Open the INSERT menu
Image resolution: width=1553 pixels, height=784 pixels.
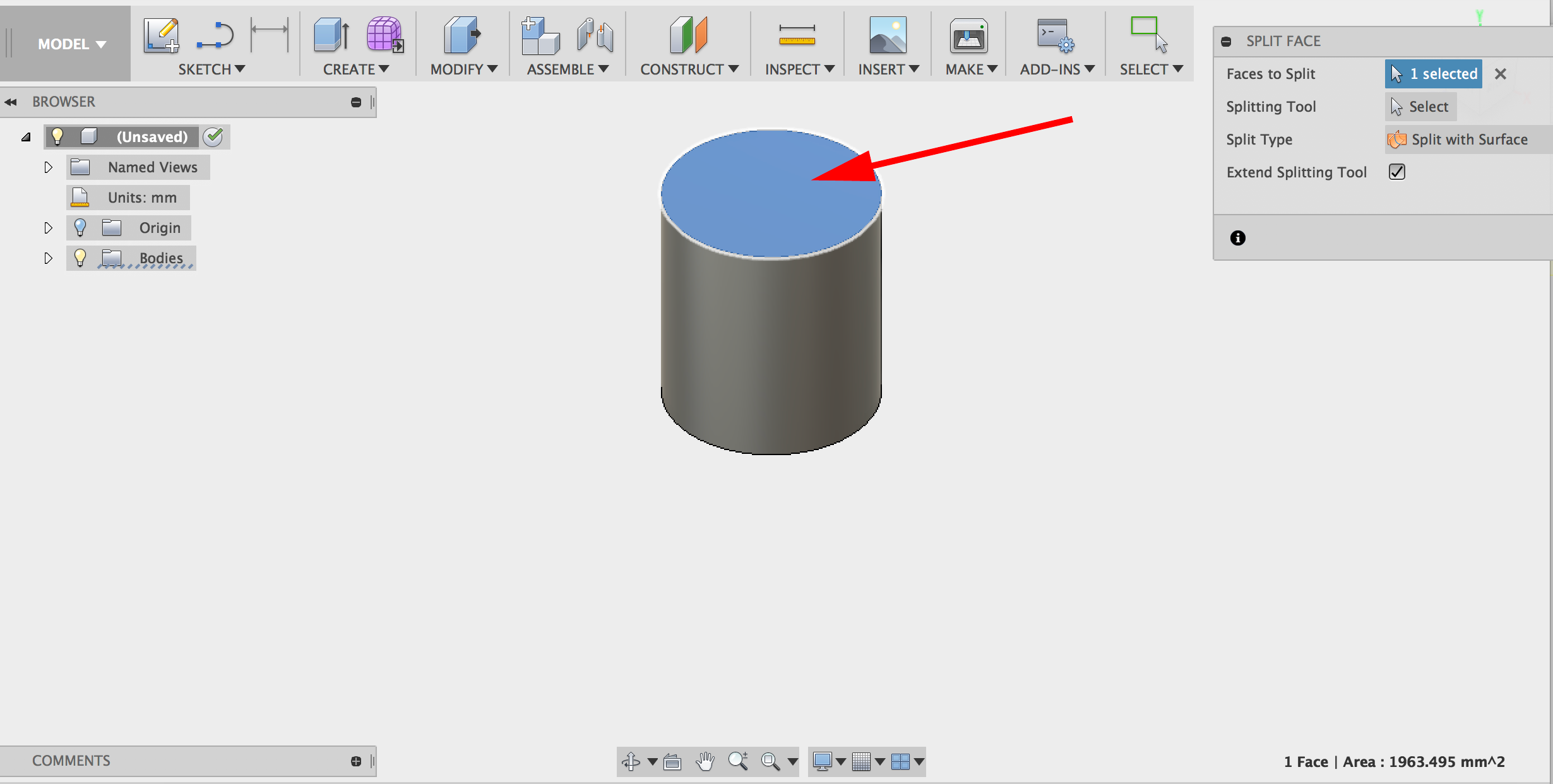[888, 69]
